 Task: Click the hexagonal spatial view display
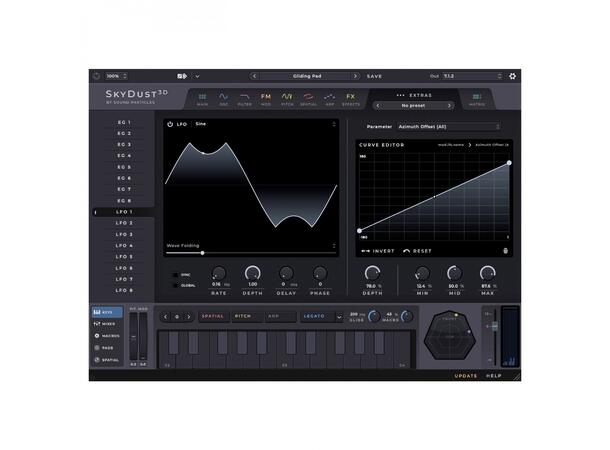(450, 335)
